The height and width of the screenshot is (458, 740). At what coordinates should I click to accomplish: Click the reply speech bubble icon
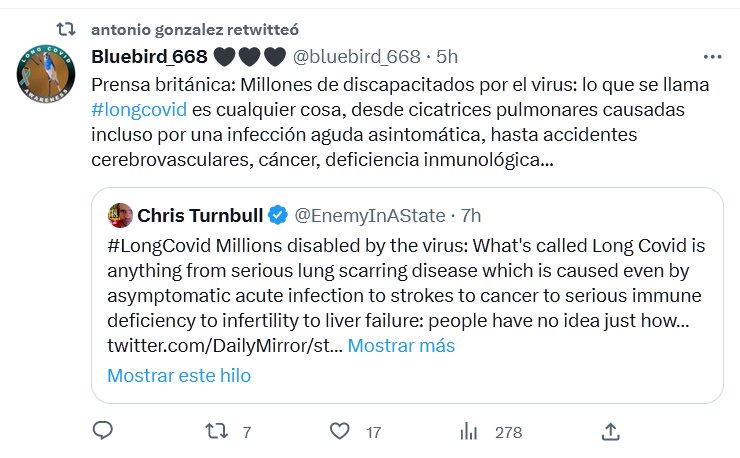point(101,432)
